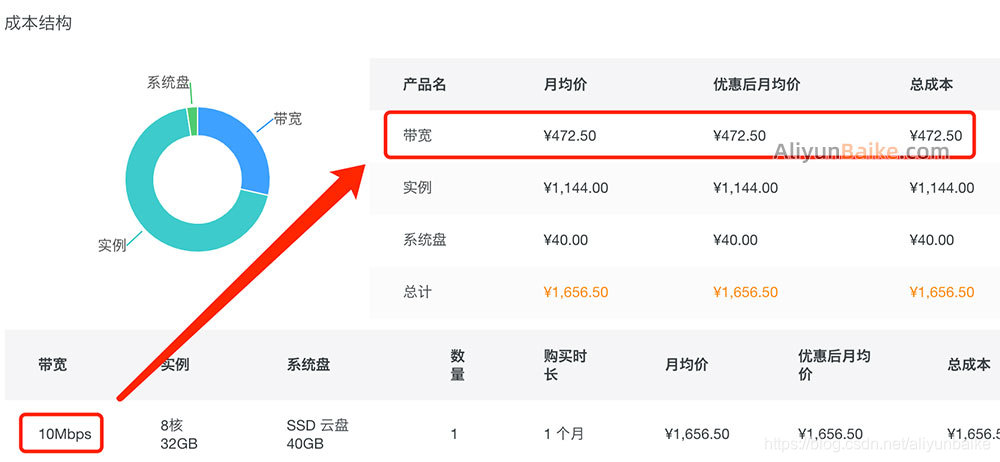The width and height of the screenshot is (1000, 462).
Task: Click the 购买时长 column header
Action: coord(561,365)
